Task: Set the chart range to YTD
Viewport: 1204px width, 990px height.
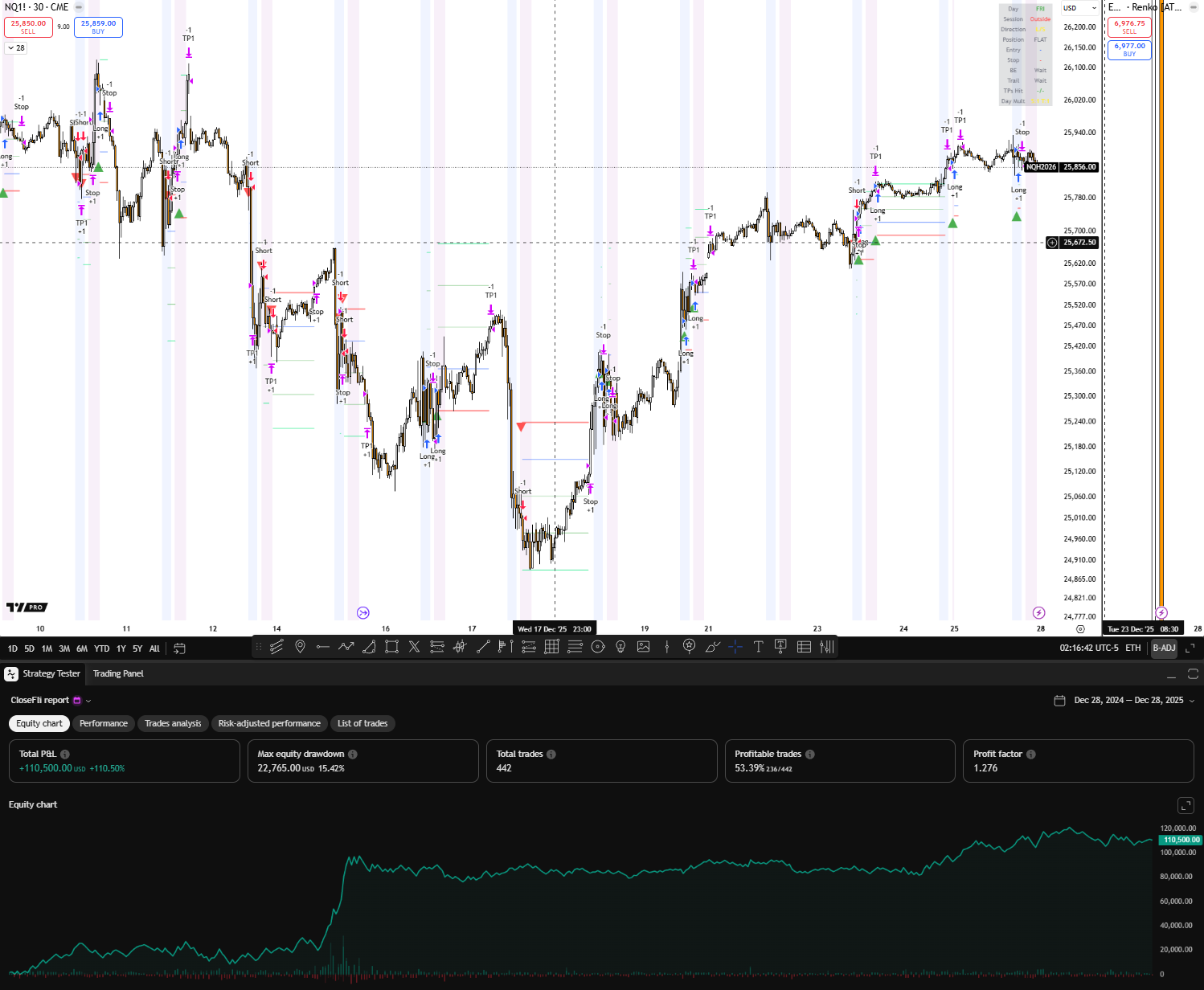Action: 101,648
